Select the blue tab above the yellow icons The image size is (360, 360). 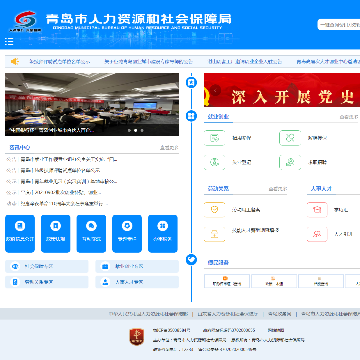point(218,189)
